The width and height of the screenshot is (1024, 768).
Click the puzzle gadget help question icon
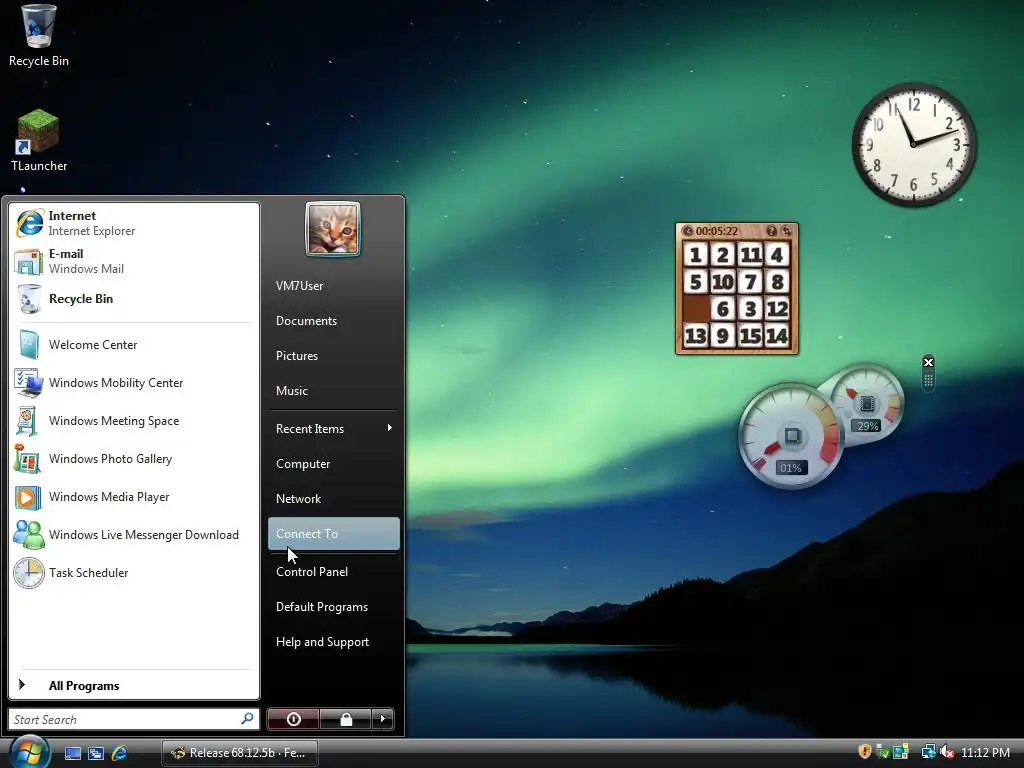[771, 231]
